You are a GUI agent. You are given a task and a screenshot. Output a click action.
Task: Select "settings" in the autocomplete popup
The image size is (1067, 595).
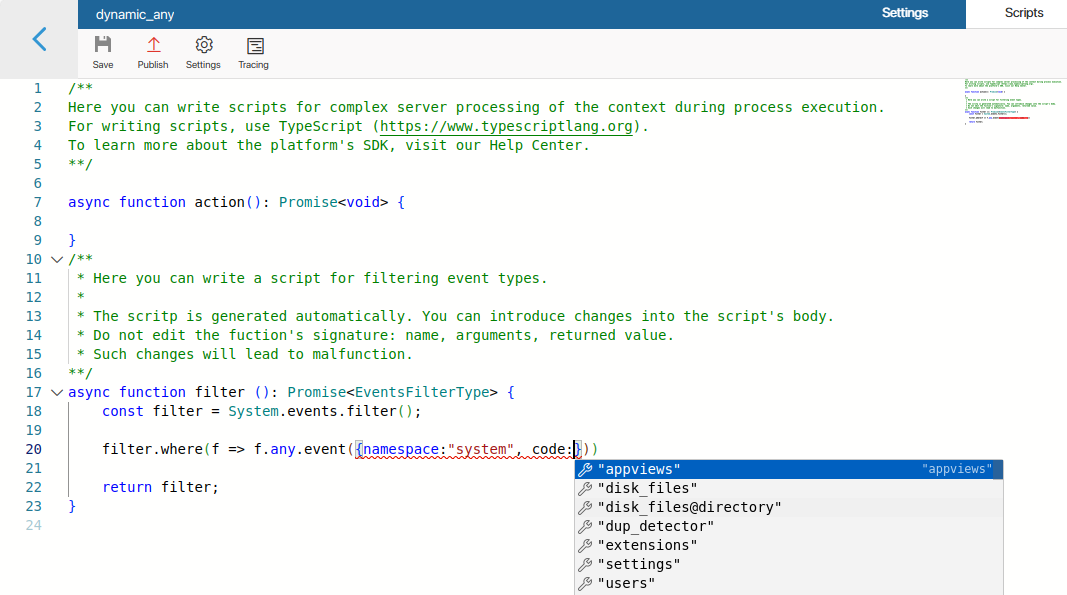pos(640,564)
